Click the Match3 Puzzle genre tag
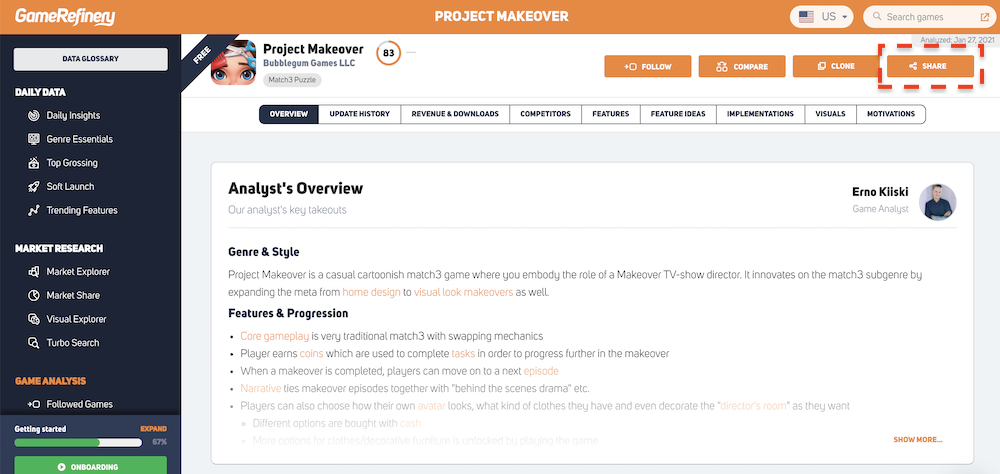 [x=293, y=80]
